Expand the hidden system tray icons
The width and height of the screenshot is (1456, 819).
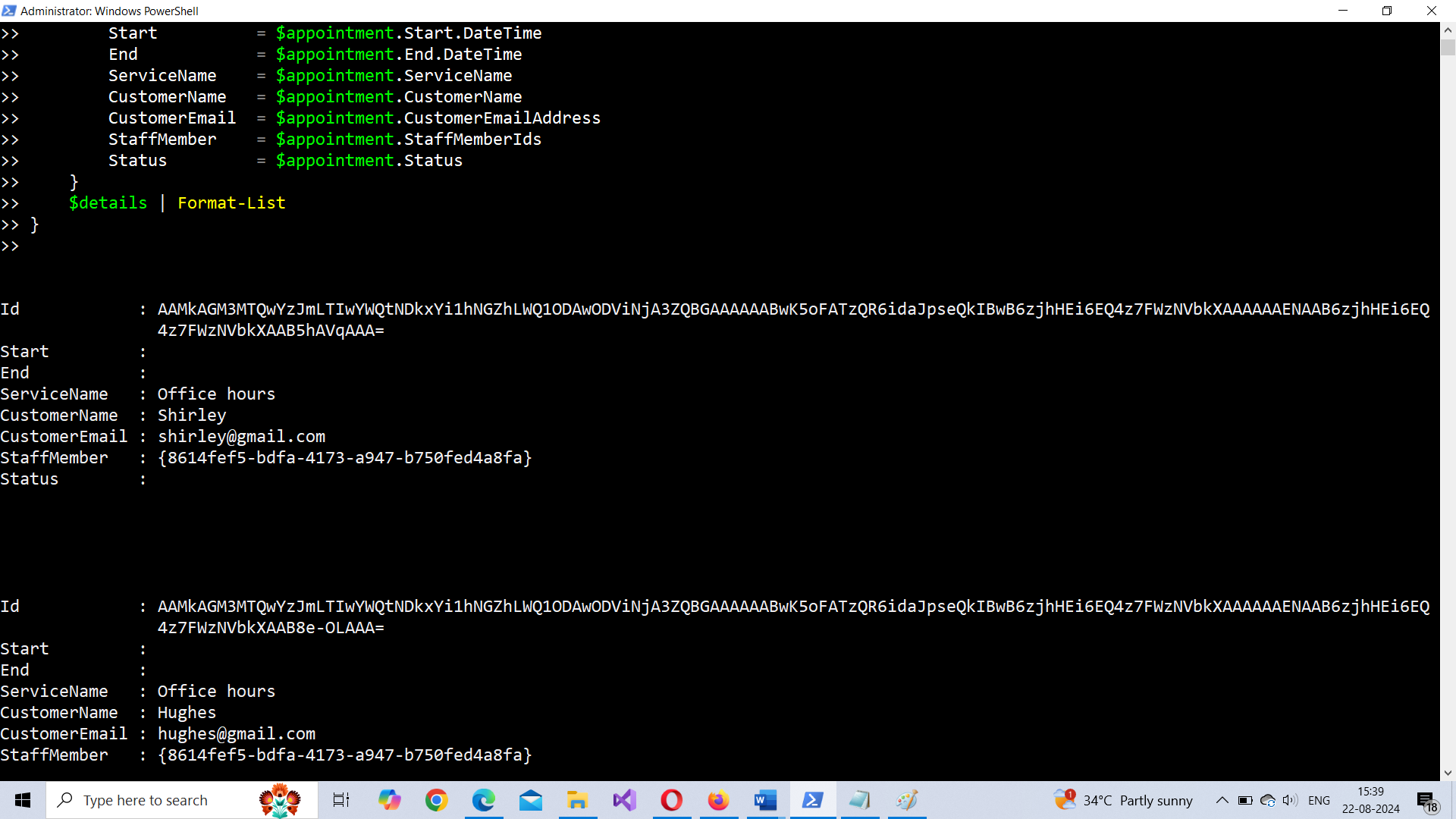[x=1222, y=800]
